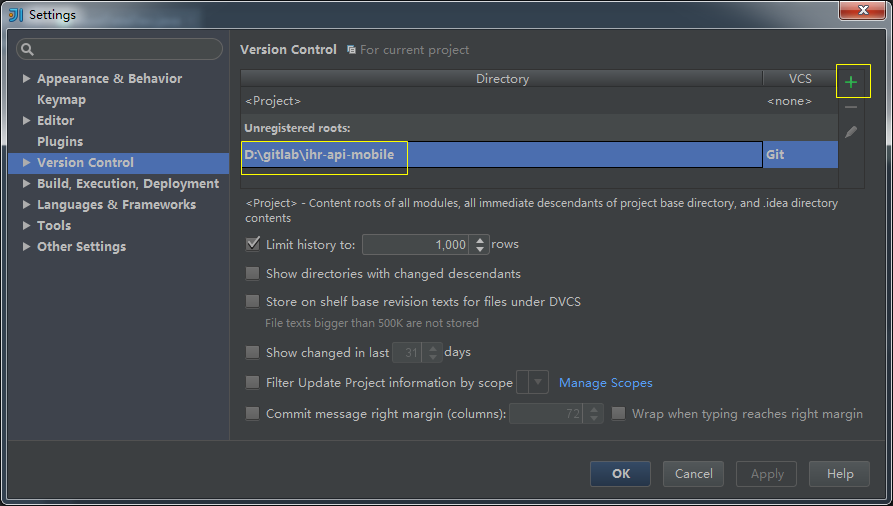893x506 pixels.
Task: Select Plugins in settings tree
Action: [60, 141]
